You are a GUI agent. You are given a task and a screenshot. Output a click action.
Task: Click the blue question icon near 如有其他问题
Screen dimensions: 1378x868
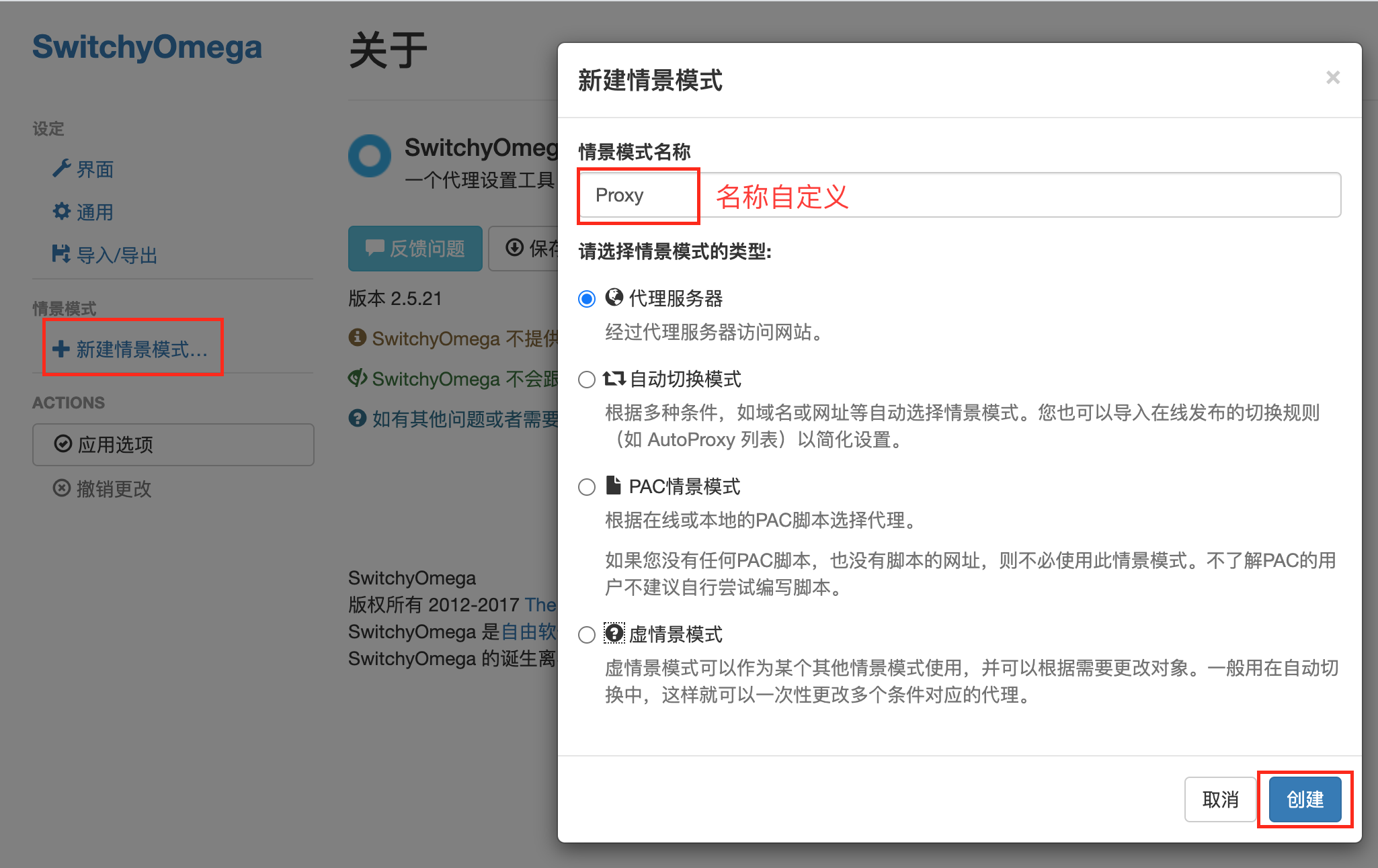(357, 418)
